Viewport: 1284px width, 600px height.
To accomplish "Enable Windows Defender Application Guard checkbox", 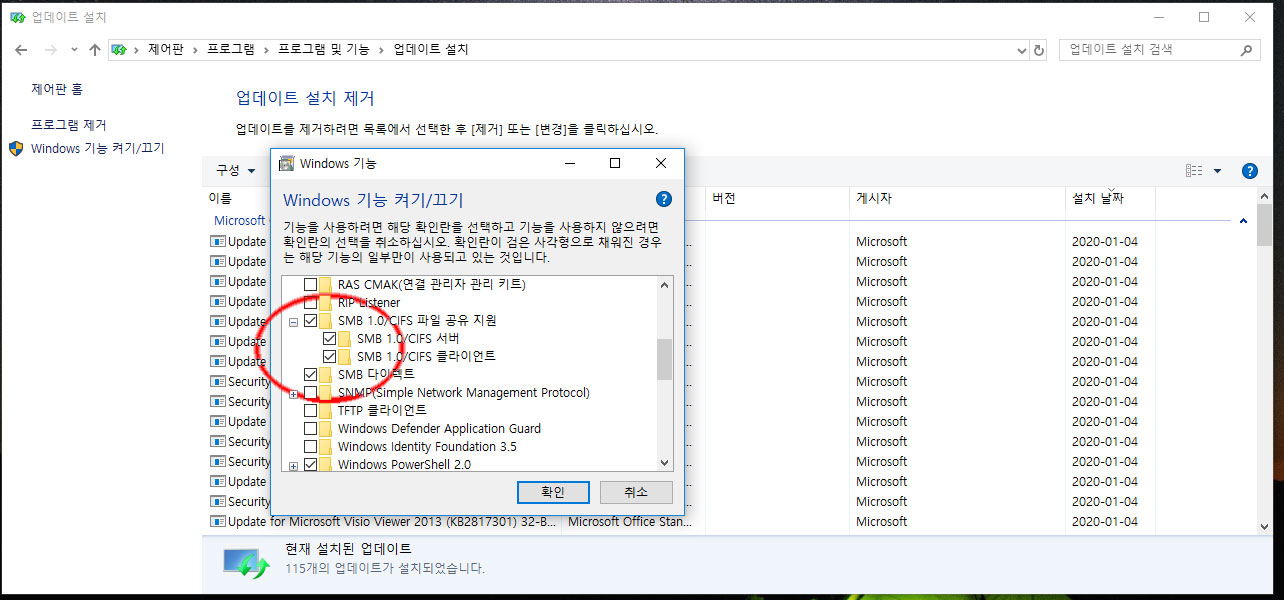I will coord(310,429).
